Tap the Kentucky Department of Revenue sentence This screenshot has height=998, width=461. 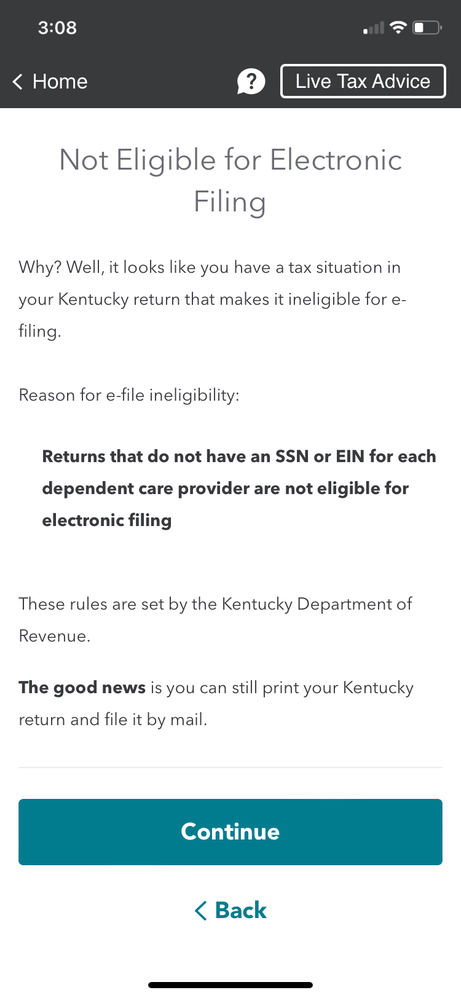pos(215,619)
